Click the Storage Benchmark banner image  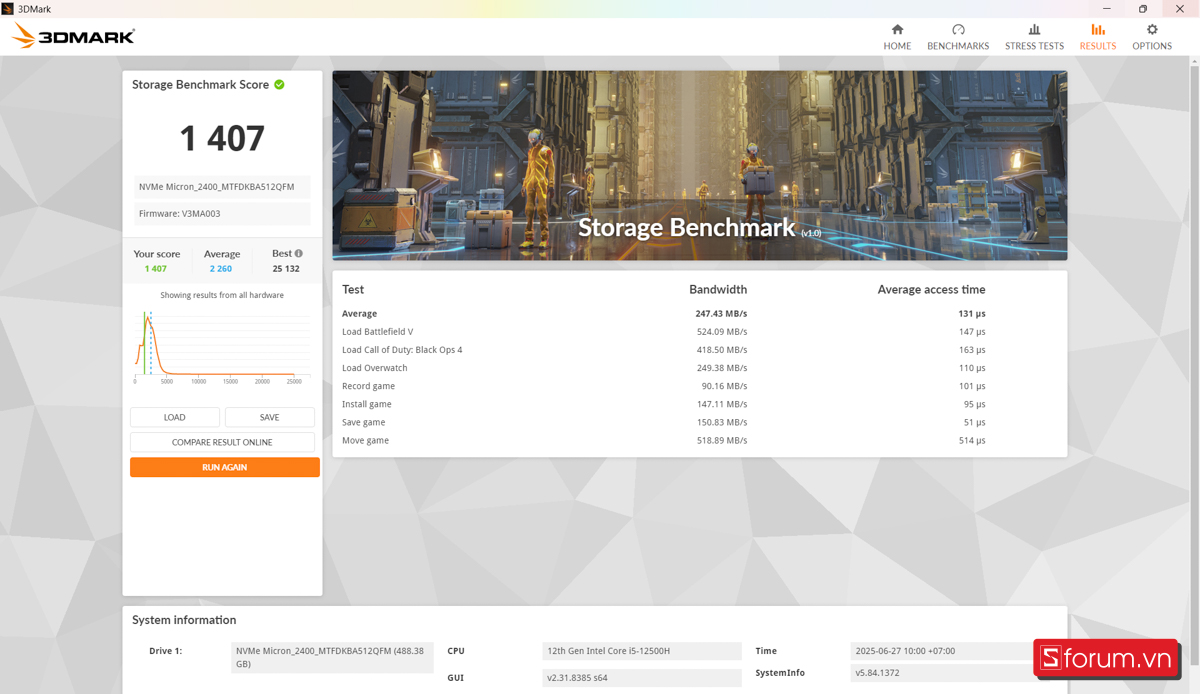(700, 165)
